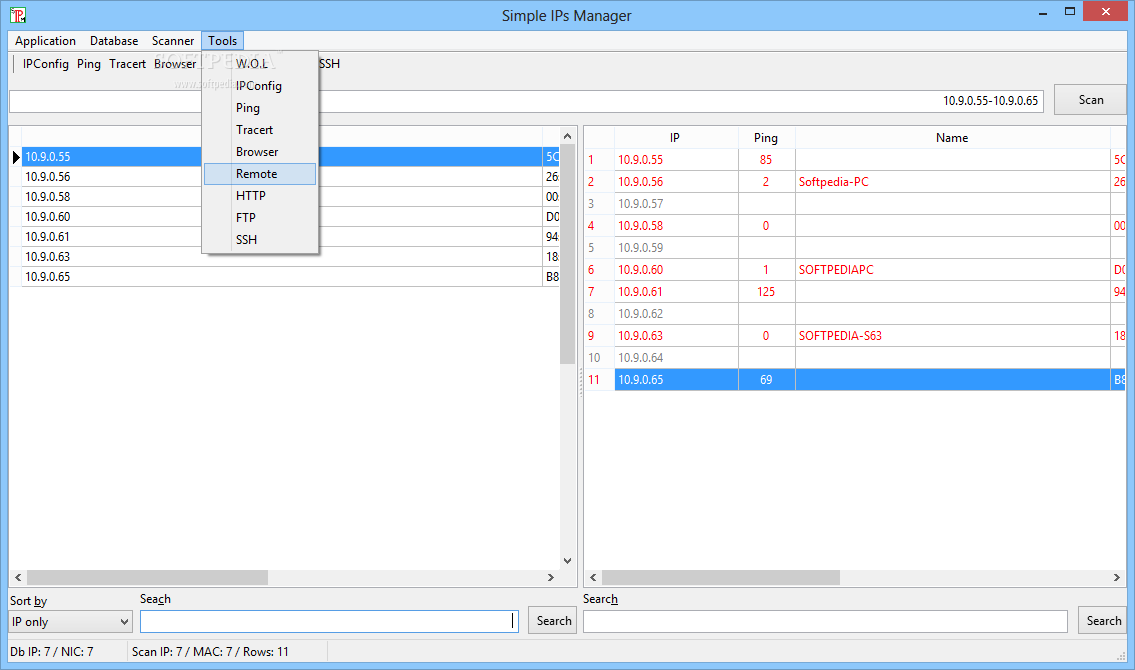
Task: Choose W.O.L from Tools menu
Action: pyautogui.click(x=260, y=64)
